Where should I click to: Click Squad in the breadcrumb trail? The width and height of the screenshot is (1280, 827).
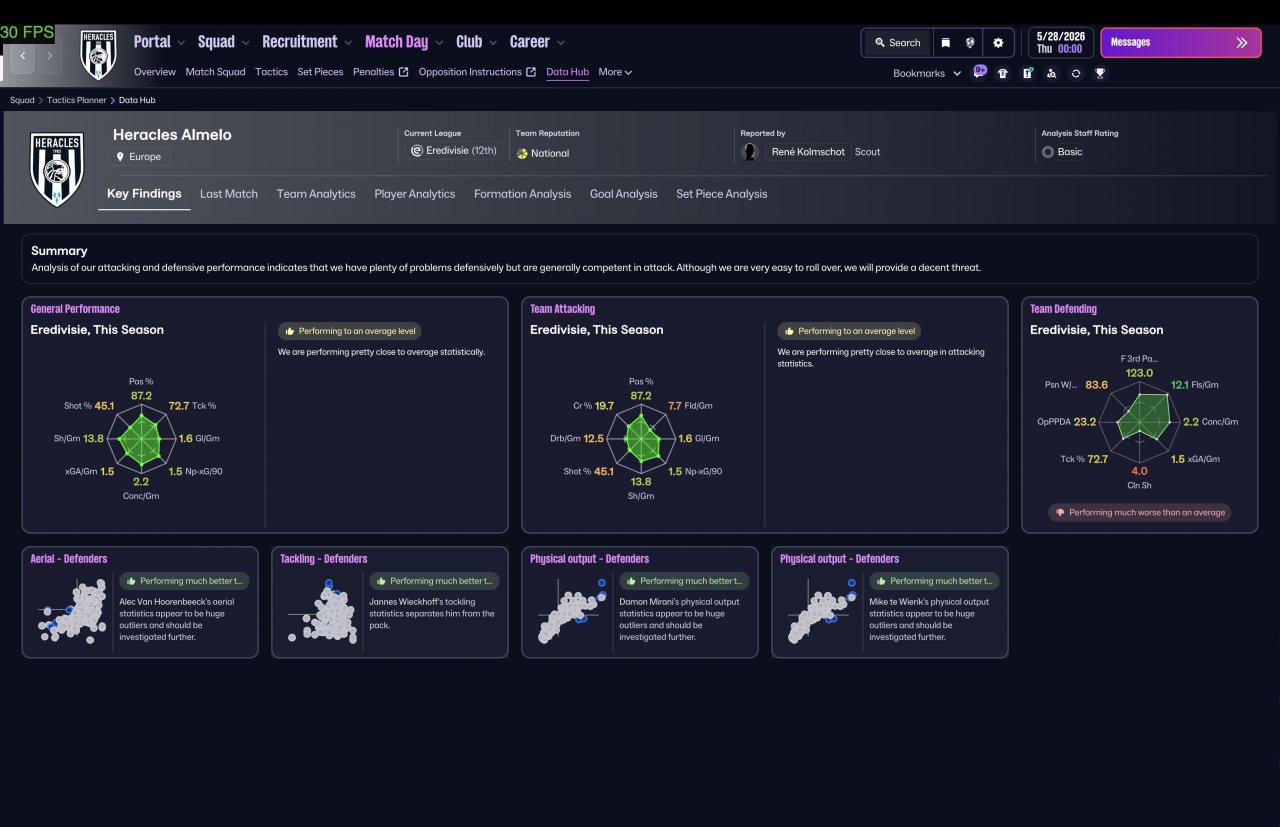[22, 100]
